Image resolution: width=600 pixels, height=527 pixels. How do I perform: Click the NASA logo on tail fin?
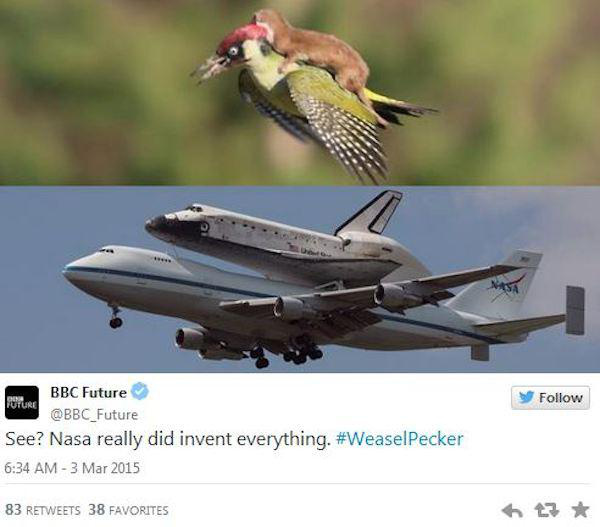(x=506, y=286)
